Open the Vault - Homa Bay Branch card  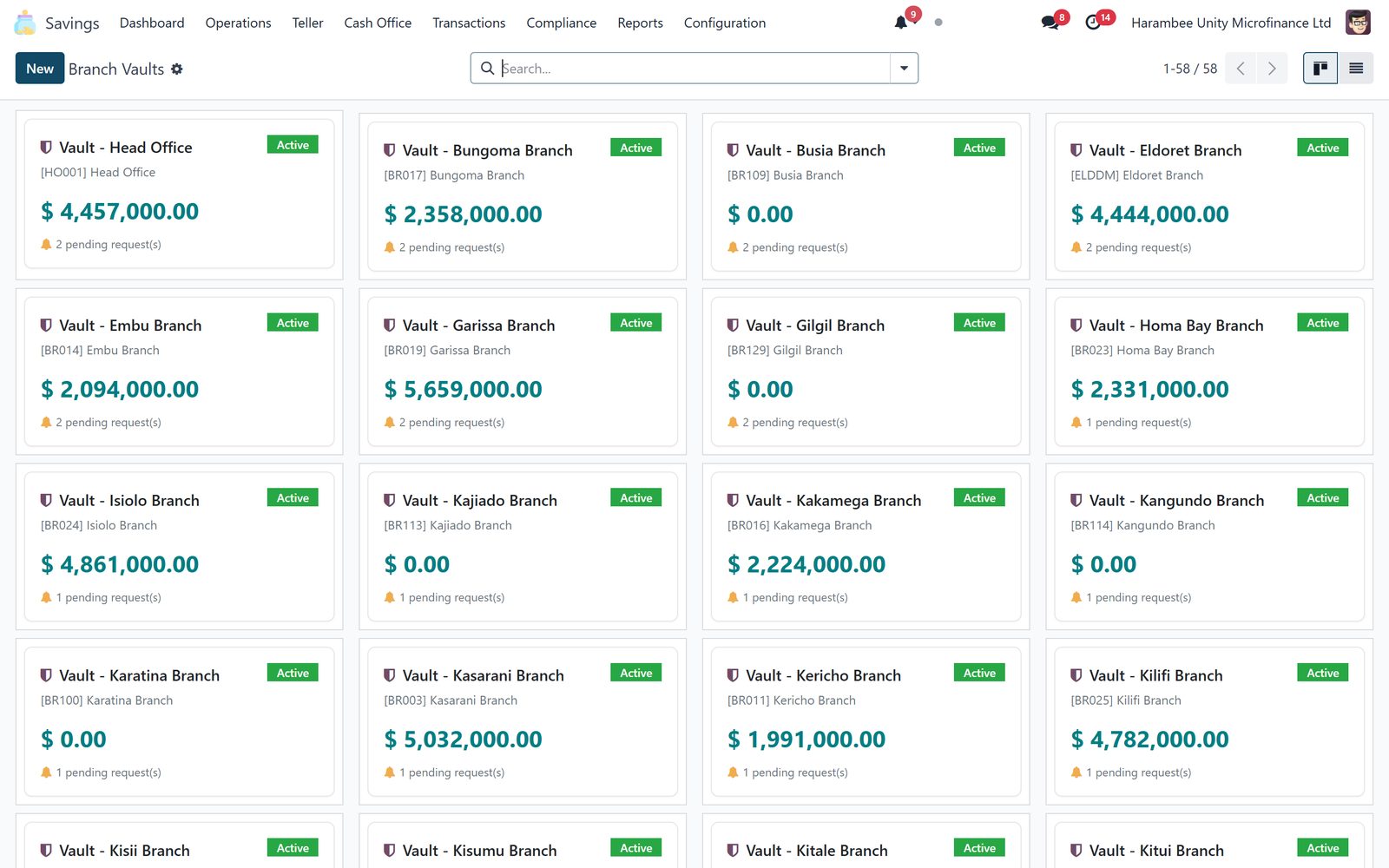(1209, 372)
